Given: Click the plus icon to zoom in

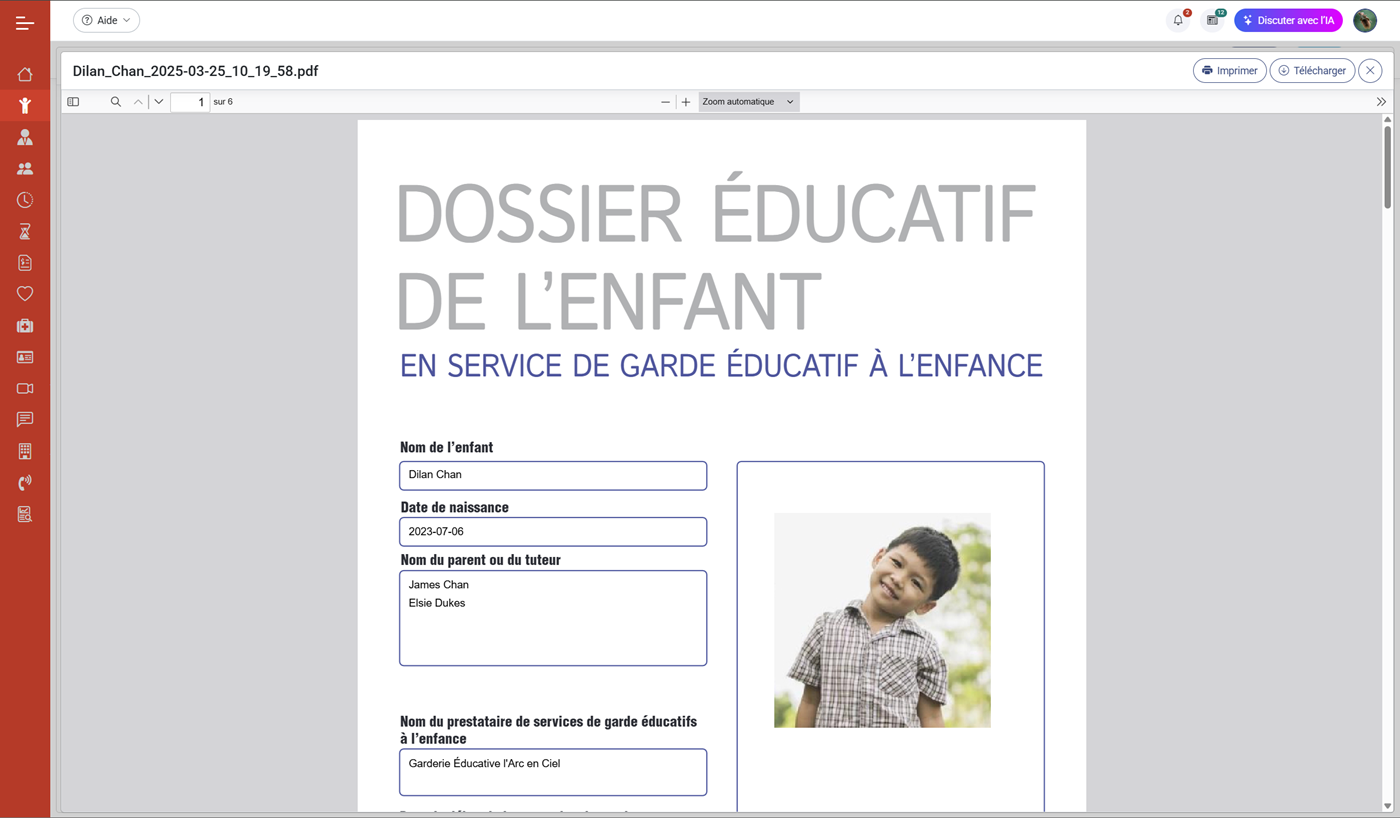Looking at the screenshot, I should 685,101.
